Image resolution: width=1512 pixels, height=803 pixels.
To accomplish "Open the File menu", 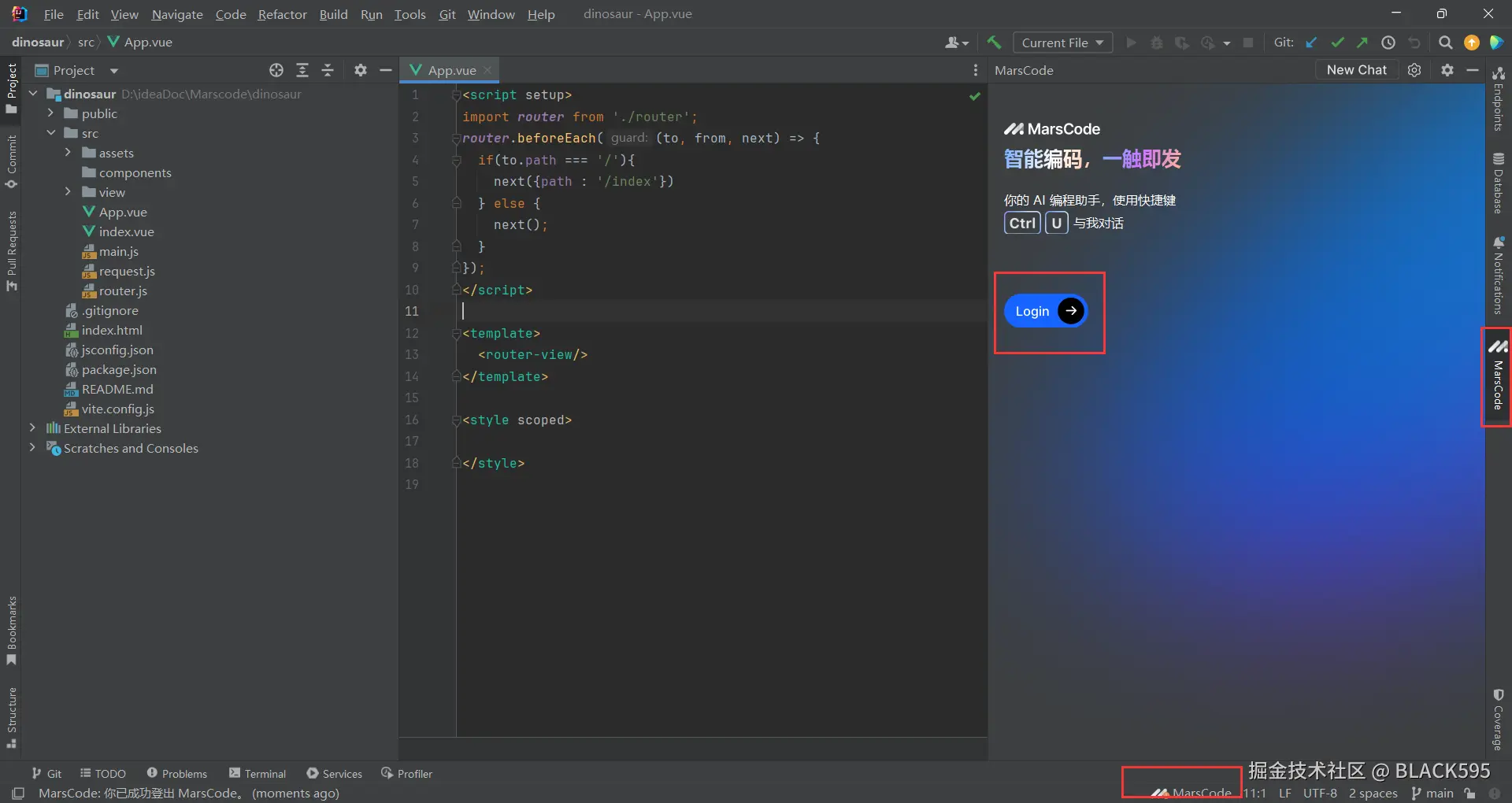I will 54,14.
